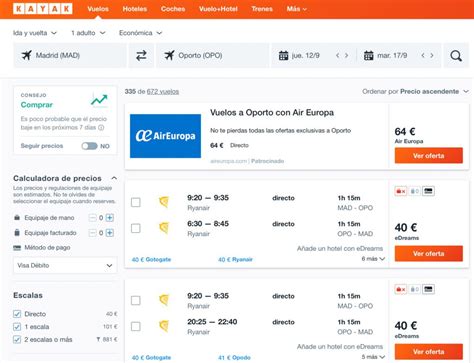Viewport: 474px width, 363px height.
Task: Switch to Coches tab
Action: coord(173,9)
